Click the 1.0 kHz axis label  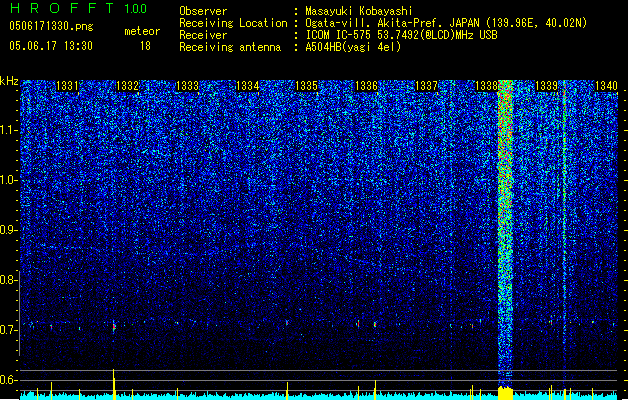[8, 180]
